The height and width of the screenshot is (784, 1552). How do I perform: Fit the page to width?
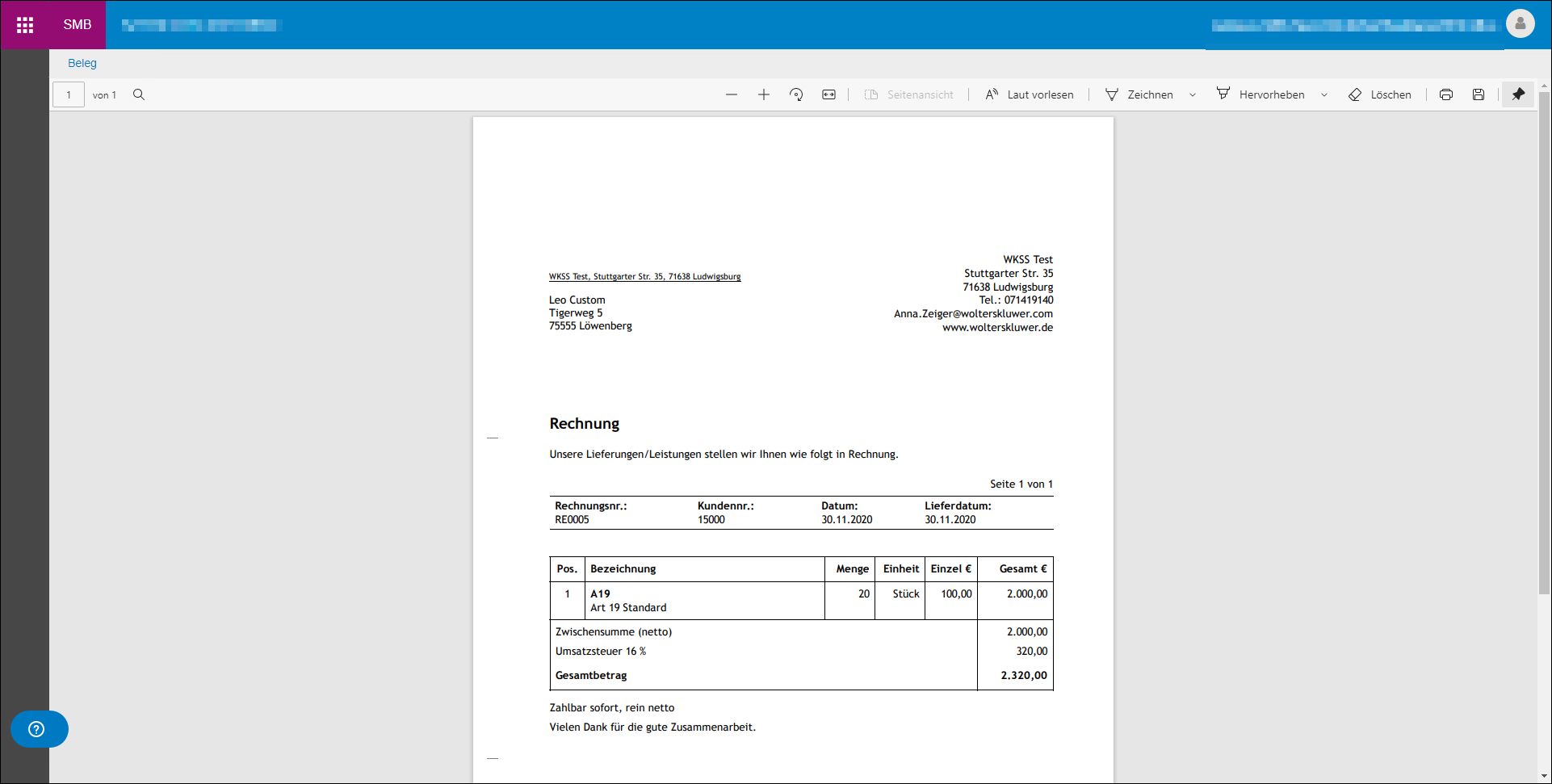pyautogui.click(x=828, y=94)
